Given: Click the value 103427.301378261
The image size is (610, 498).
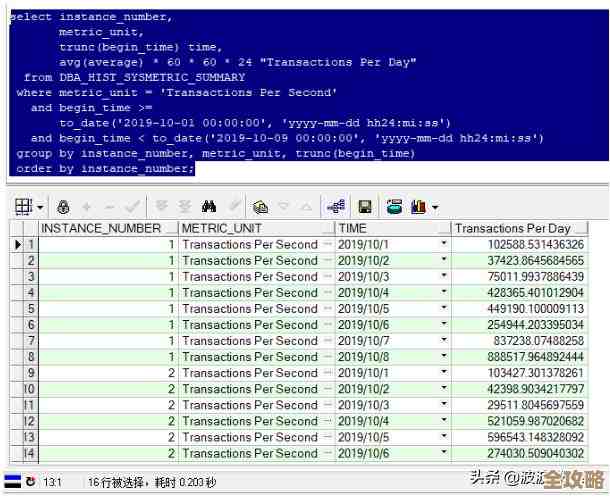Looking at the screenshot, I should point(536,373).
